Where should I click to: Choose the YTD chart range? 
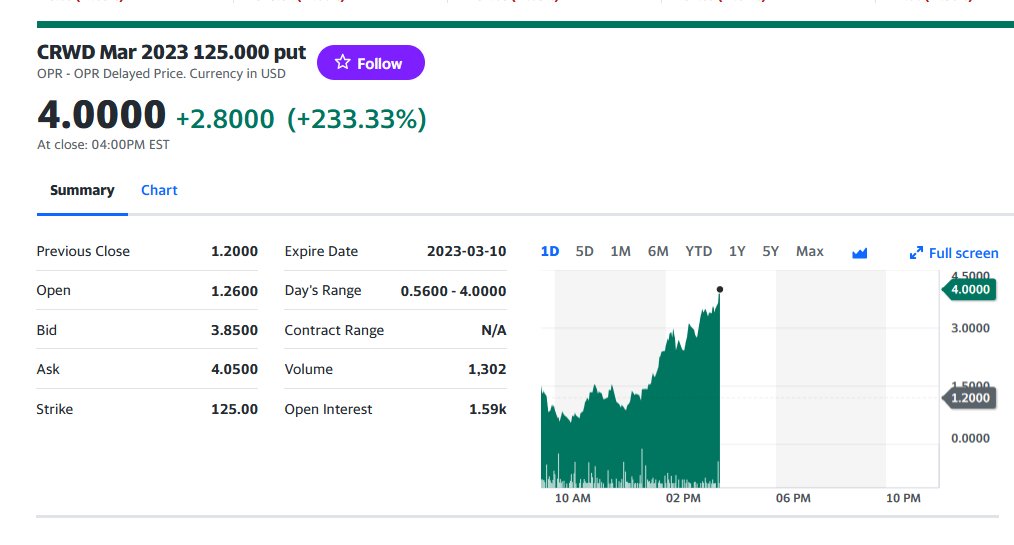(698, 251)
